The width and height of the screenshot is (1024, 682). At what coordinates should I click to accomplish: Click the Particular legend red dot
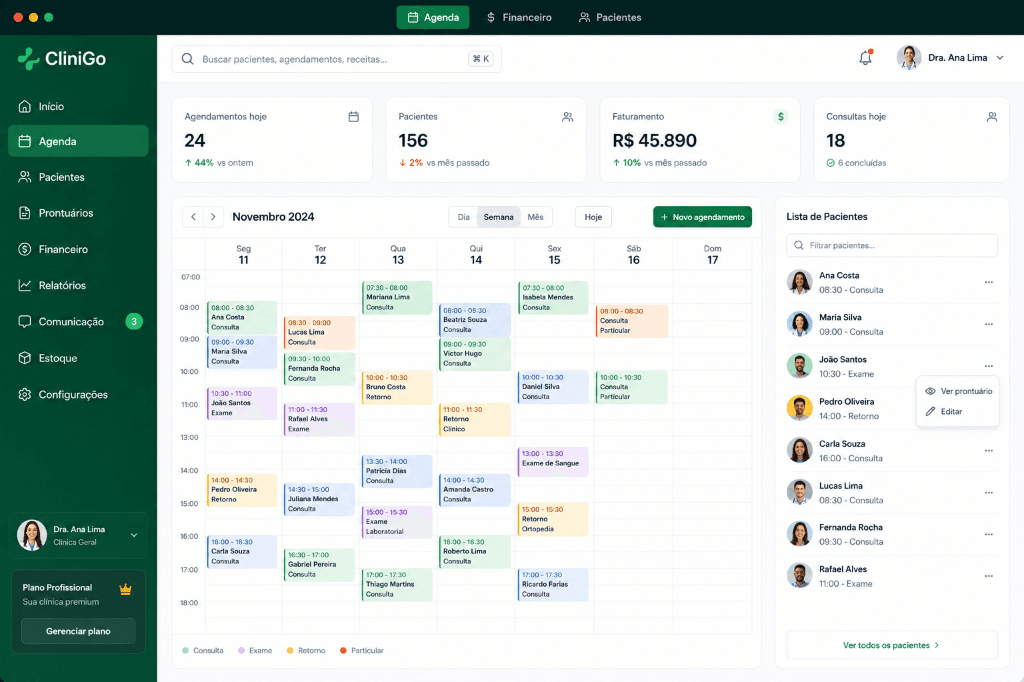pos(344,651)
